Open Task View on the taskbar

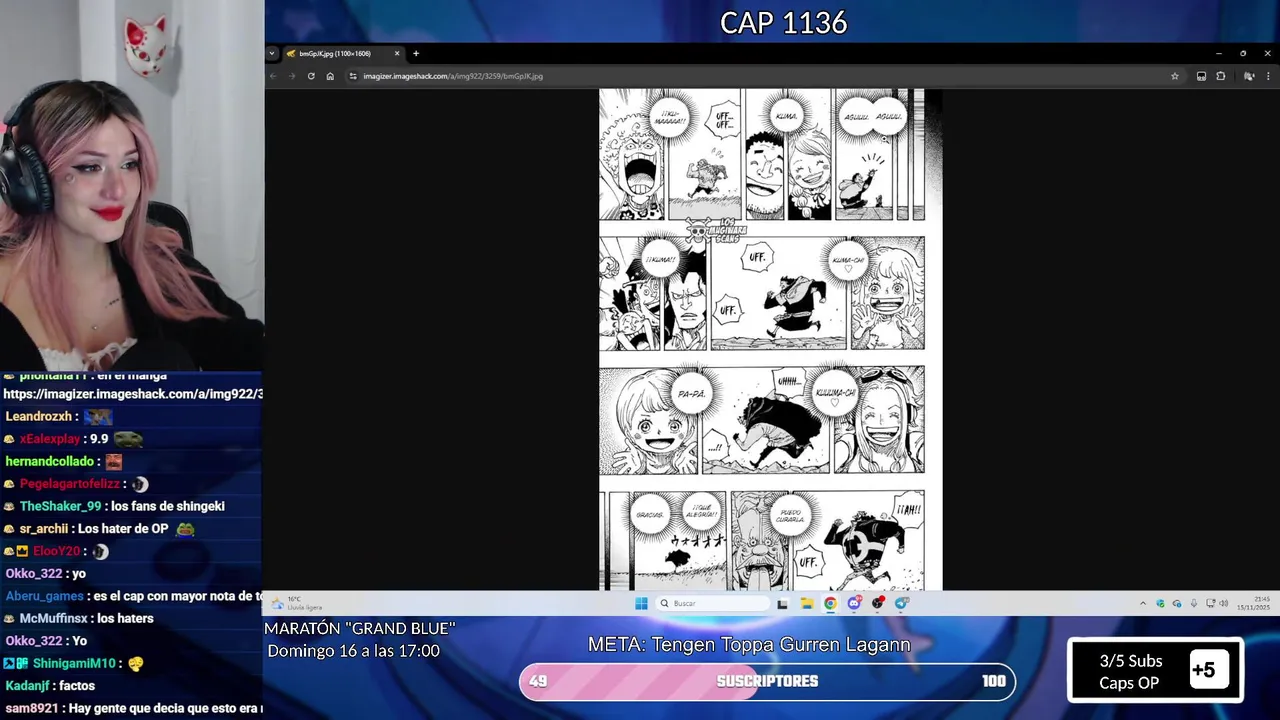click(x=782, y=603)
